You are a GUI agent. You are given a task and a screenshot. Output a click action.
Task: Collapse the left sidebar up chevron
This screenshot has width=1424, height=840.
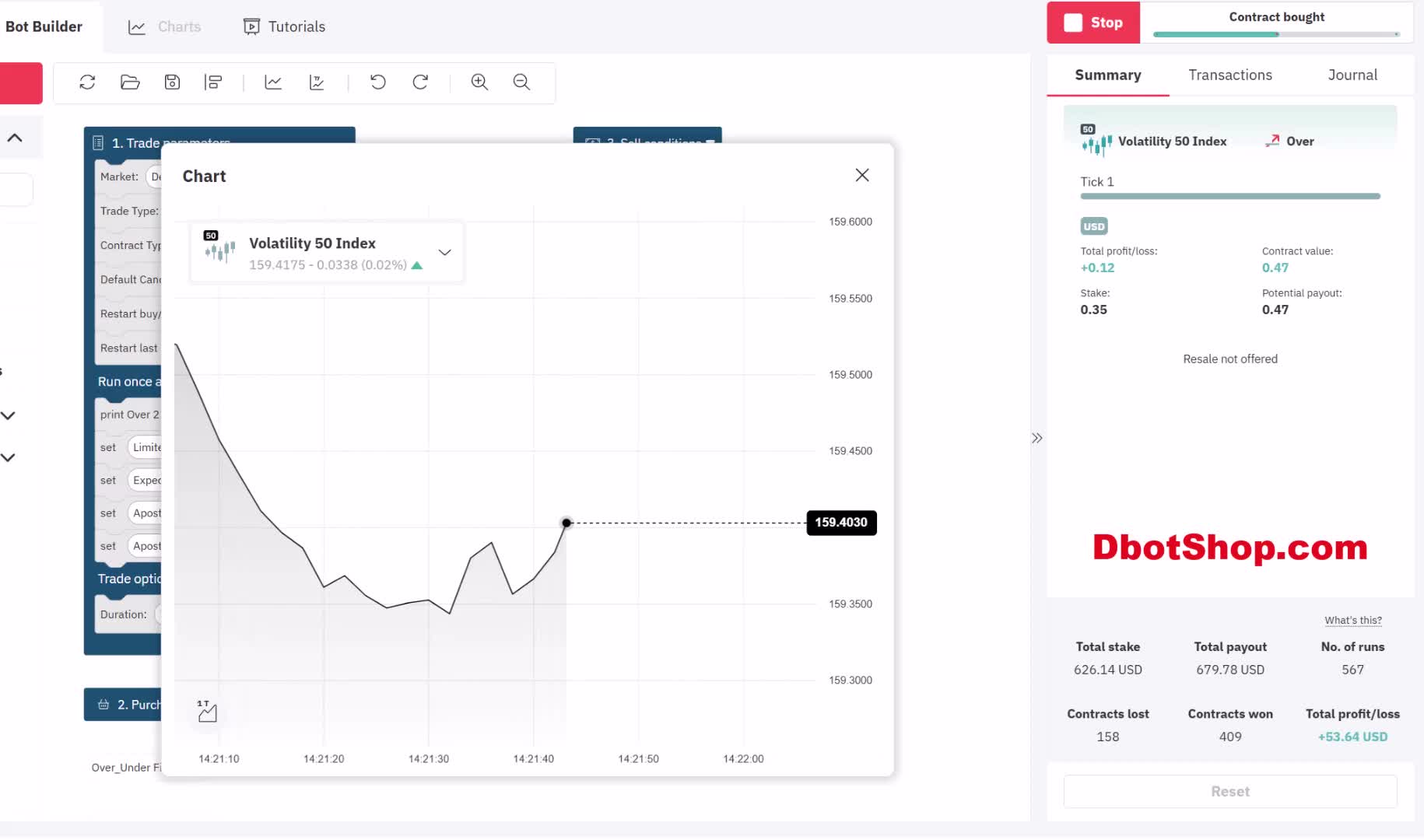click(15, 138)
